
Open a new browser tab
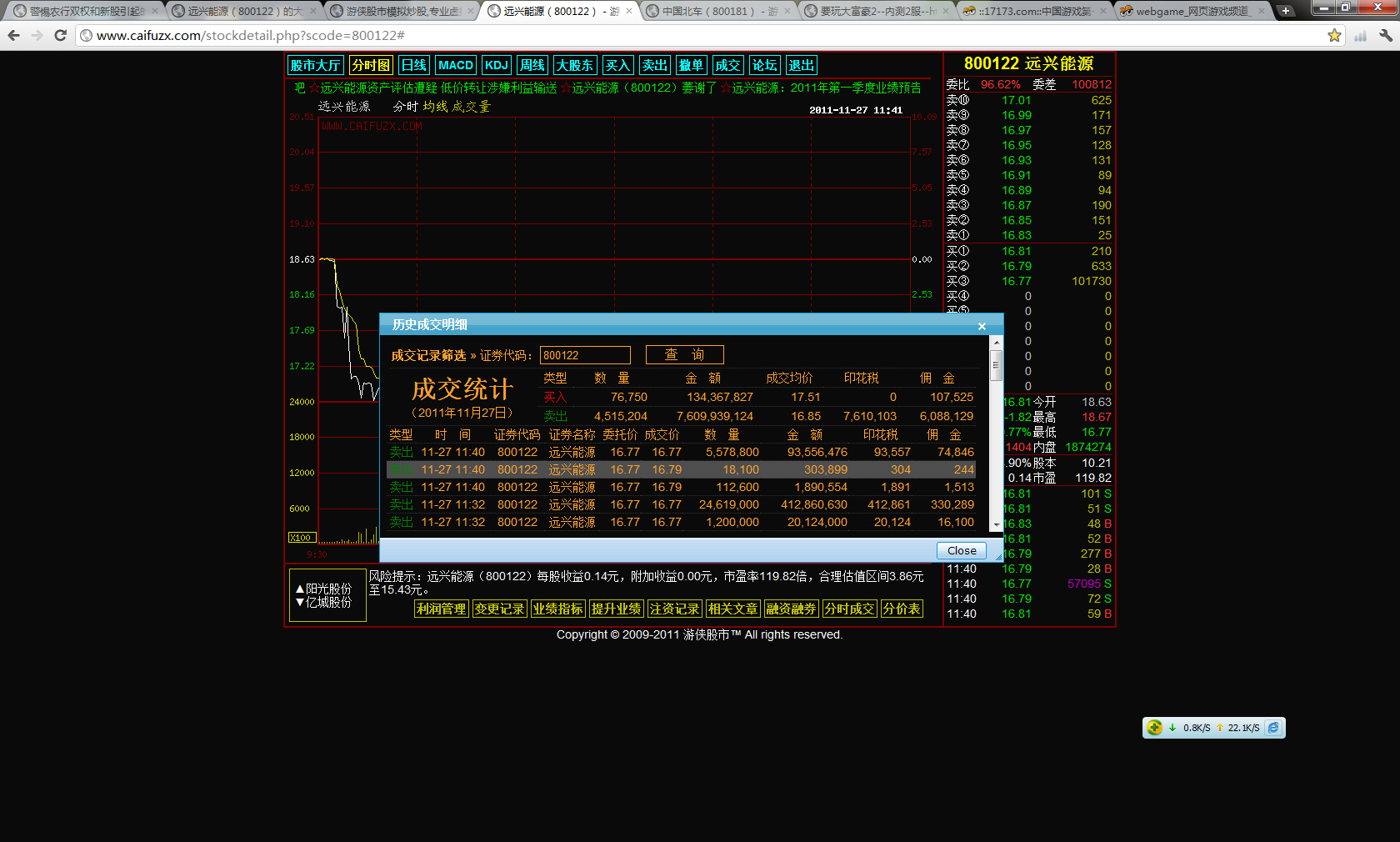pos(1286,11)
